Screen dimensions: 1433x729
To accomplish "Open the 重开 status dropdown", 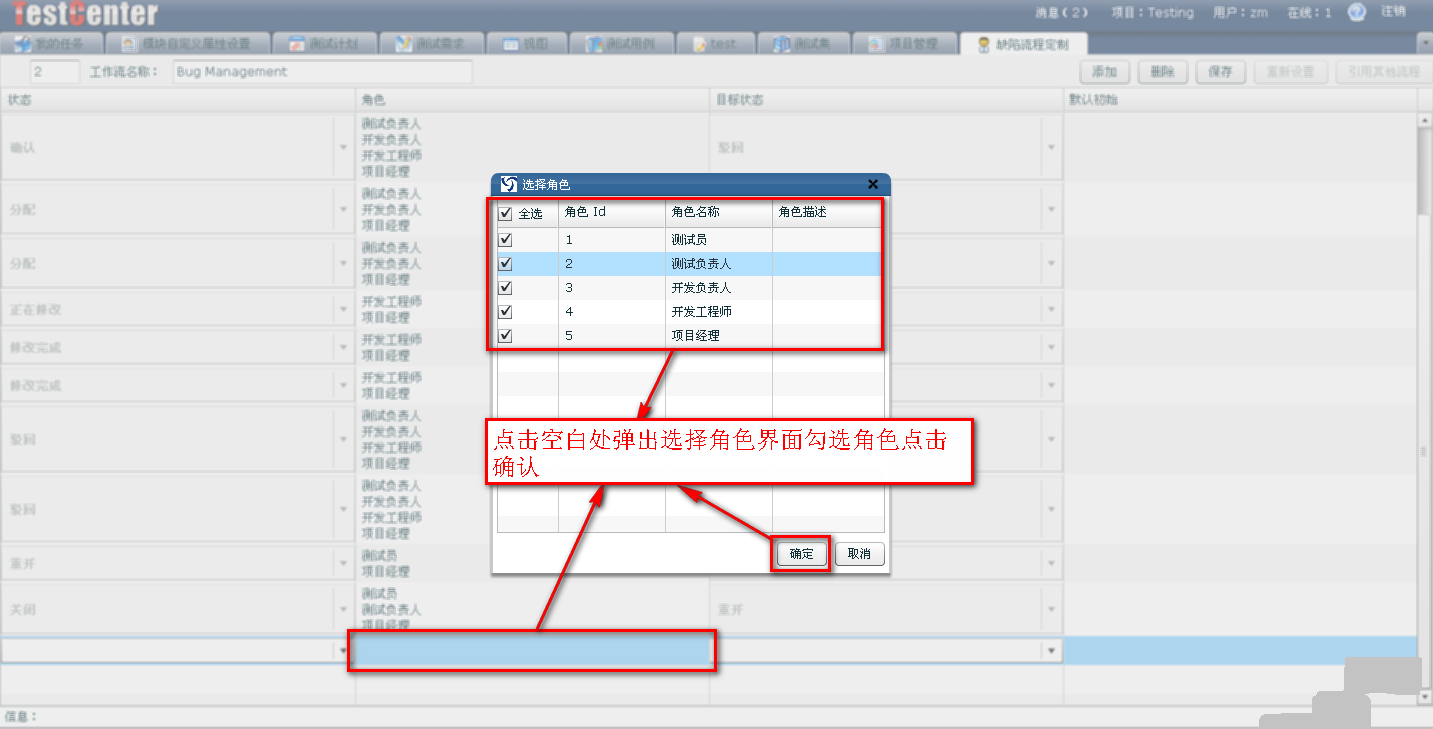I will point(343,563).
